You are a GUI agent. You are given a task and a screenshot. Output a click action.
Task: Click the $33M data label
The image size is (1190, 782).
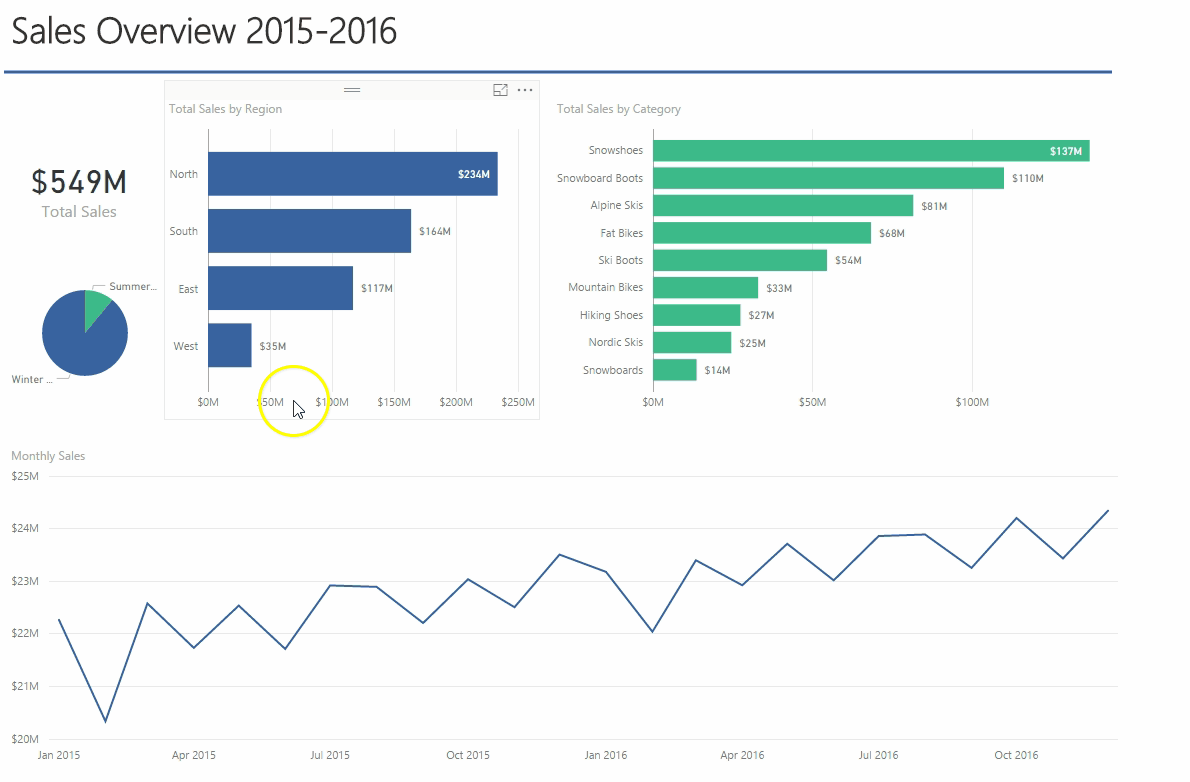point(779,289)
